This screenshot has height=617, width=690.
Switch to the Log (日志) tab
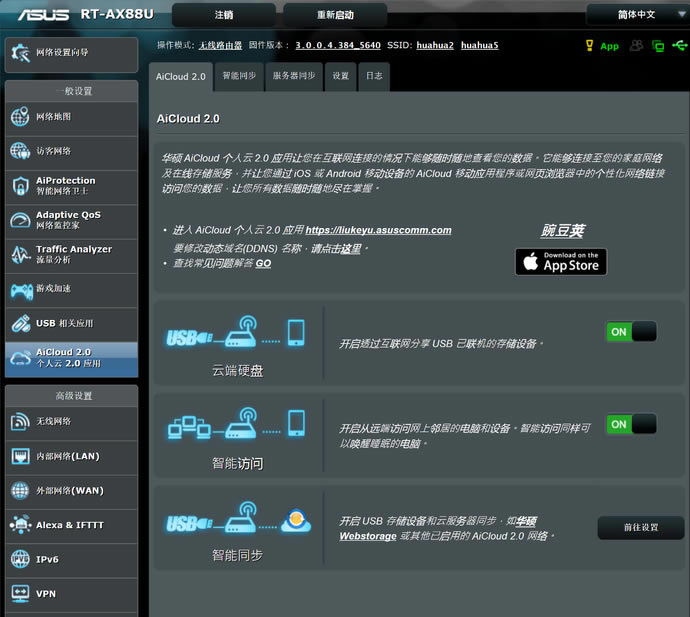coord(373,76)
